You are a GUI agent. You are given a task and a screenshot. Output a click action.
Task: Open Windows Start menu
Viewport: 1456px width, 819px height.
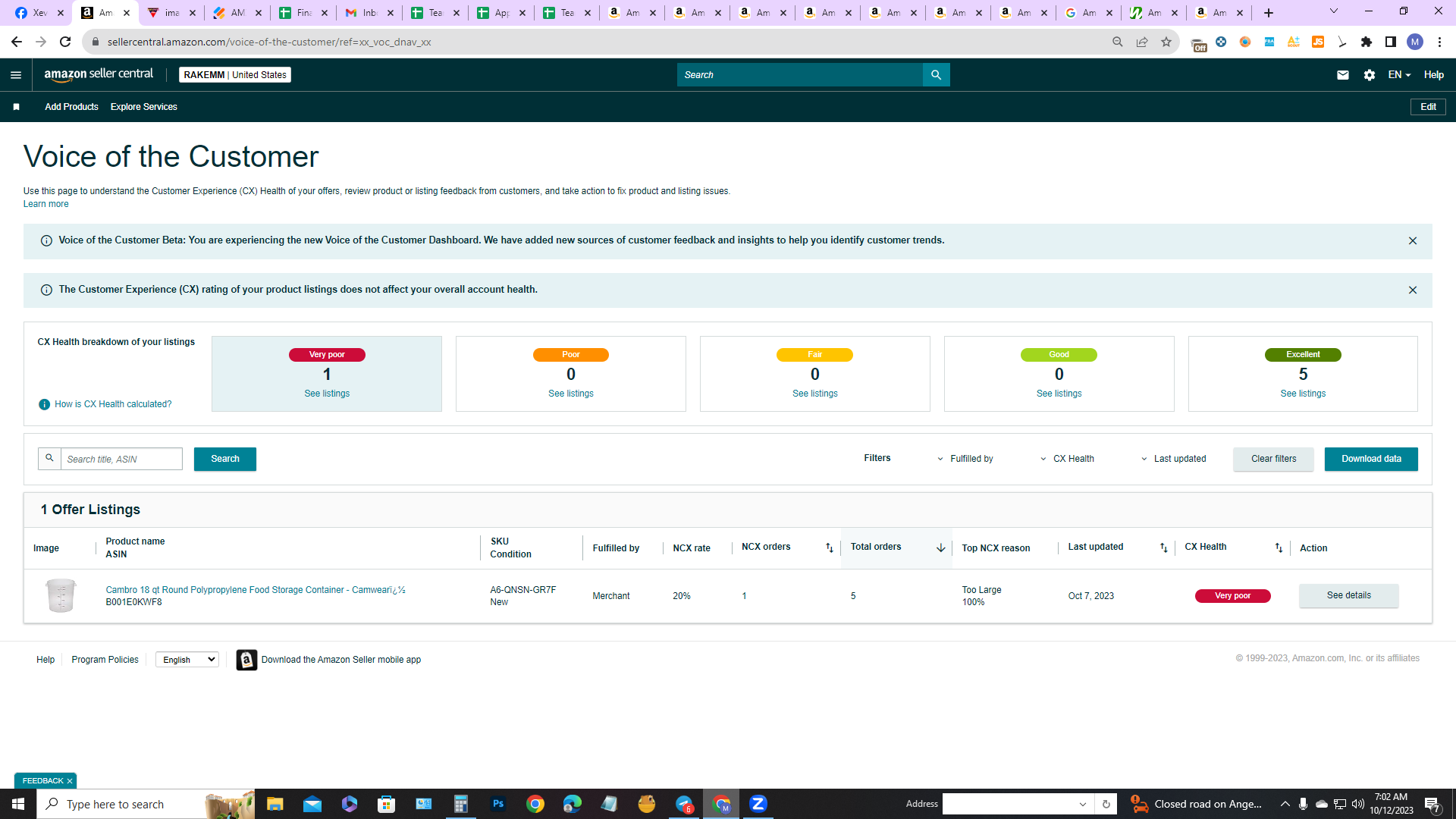(x=18, y=804)
